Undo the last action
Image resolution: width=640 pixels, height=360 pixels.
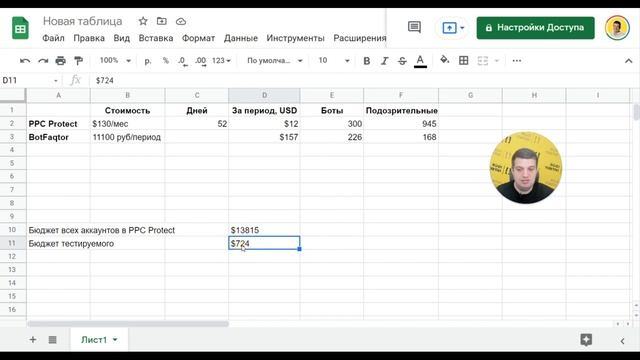(25, 61)
